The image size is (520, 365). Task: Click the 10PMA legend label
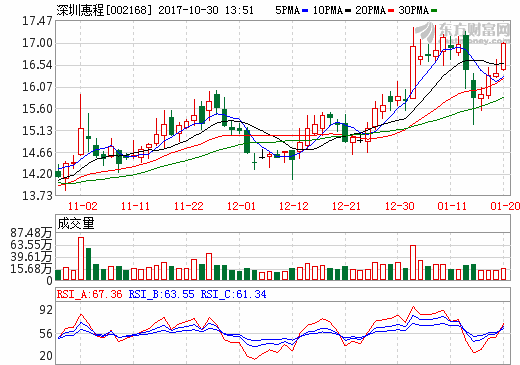point(328,10)
